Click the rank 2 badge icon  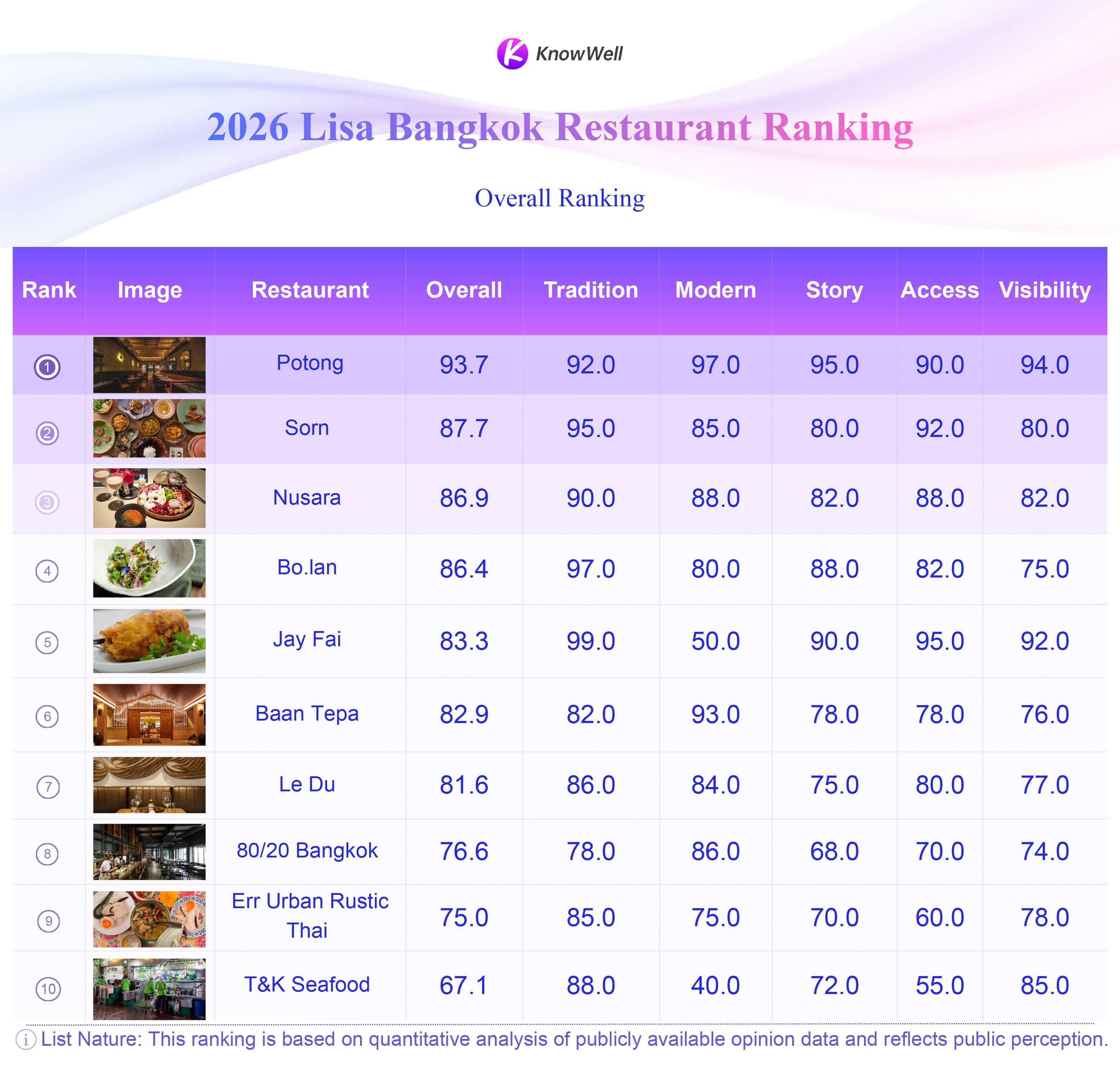[x=47, y=433]
